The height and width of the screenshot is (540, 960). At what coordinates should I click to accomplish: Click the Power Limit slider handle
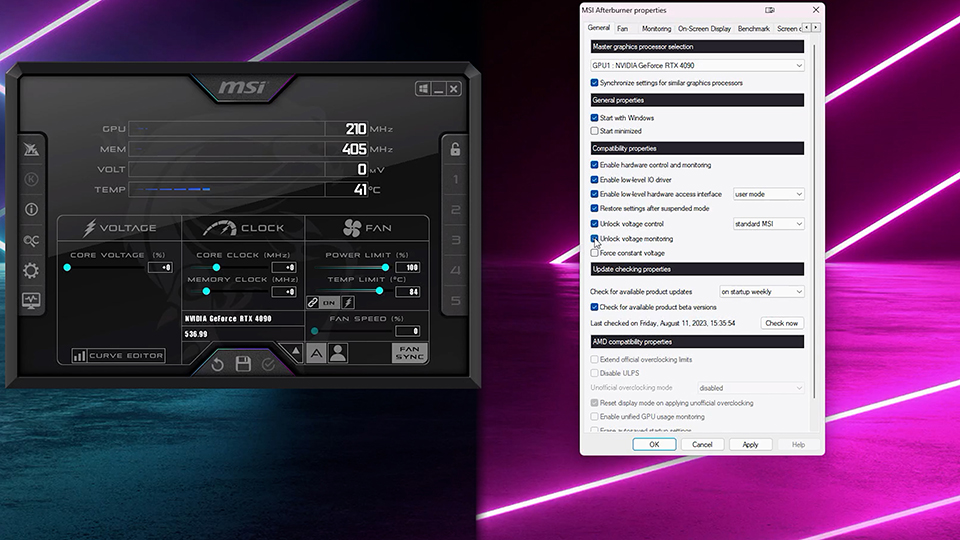tap(385, 268)
